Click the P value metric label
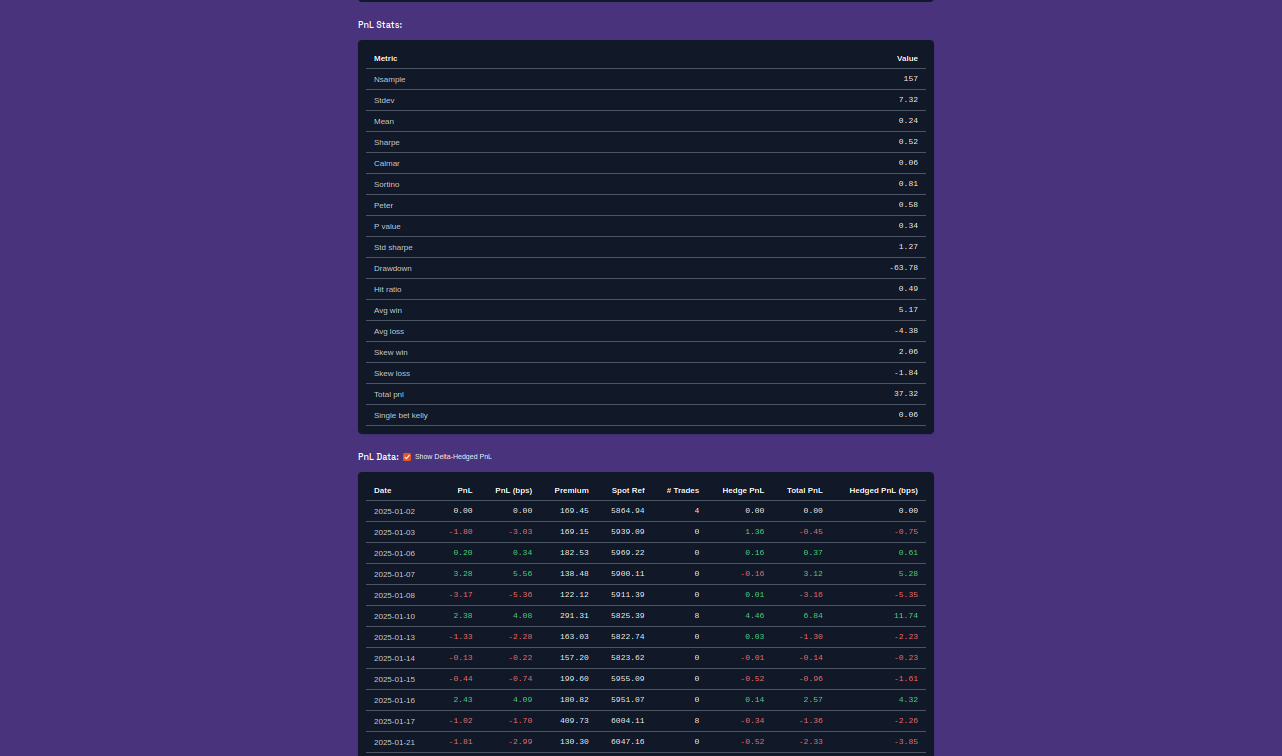The height and width of the screenshot is (756, 1282). [x=387, y=226]
